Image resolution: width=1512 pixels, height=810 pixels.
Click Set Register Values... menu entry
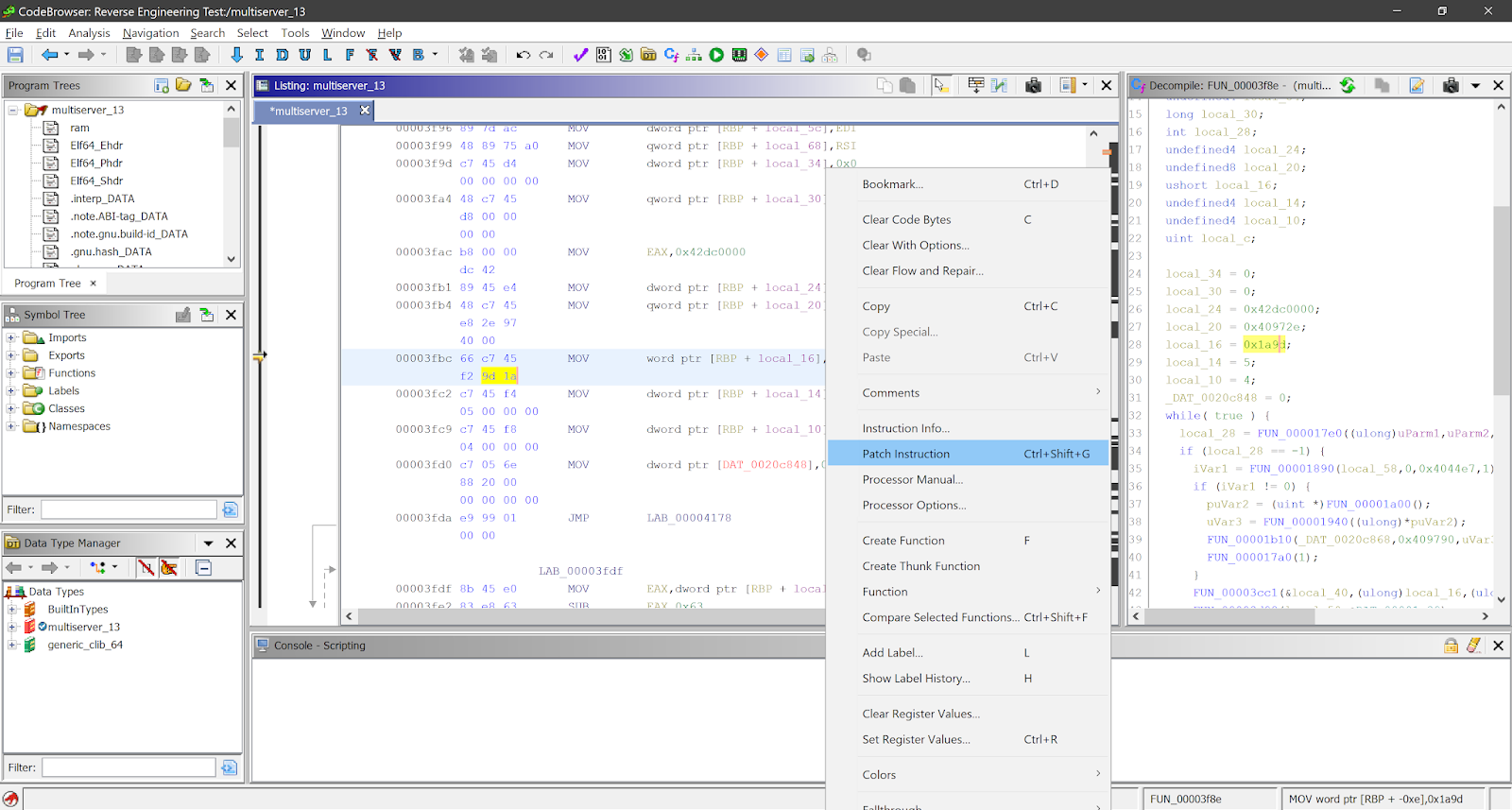[968, 740]
